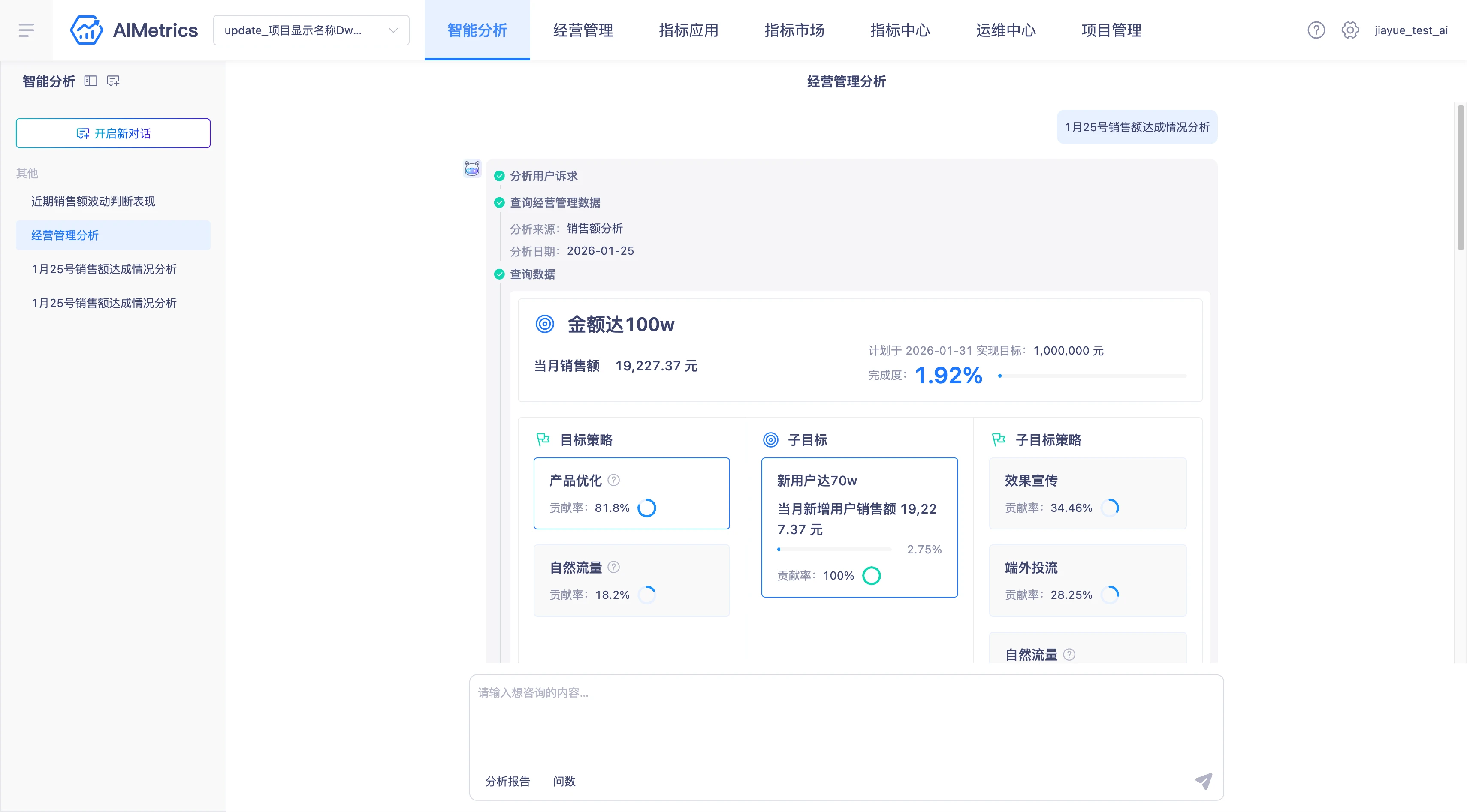
Task: Click target value 1,000,000 元
Action: click(x=1069, y=351)
